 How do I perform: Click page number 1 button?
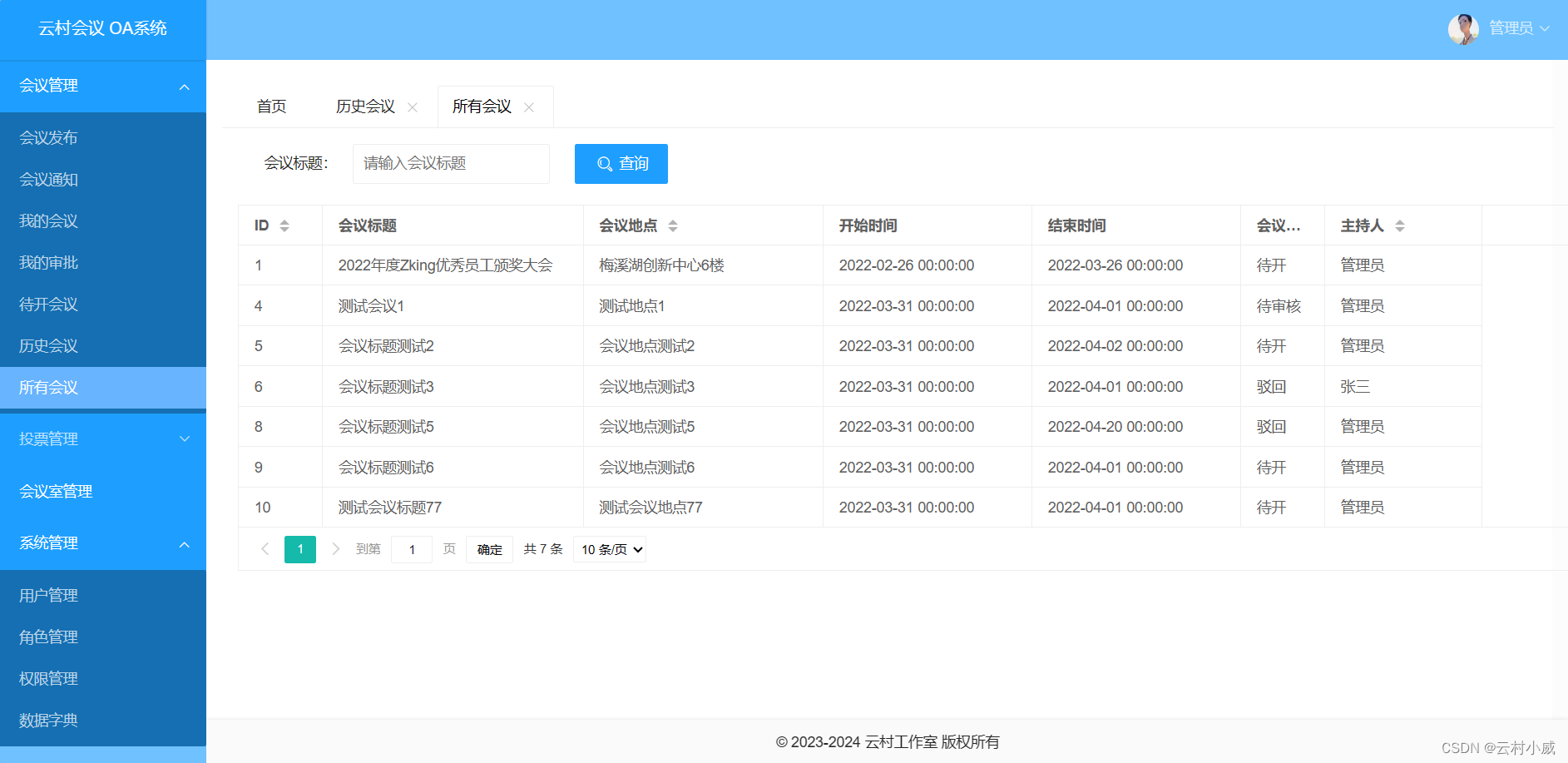pyautogui.click(x=300, y=549)
